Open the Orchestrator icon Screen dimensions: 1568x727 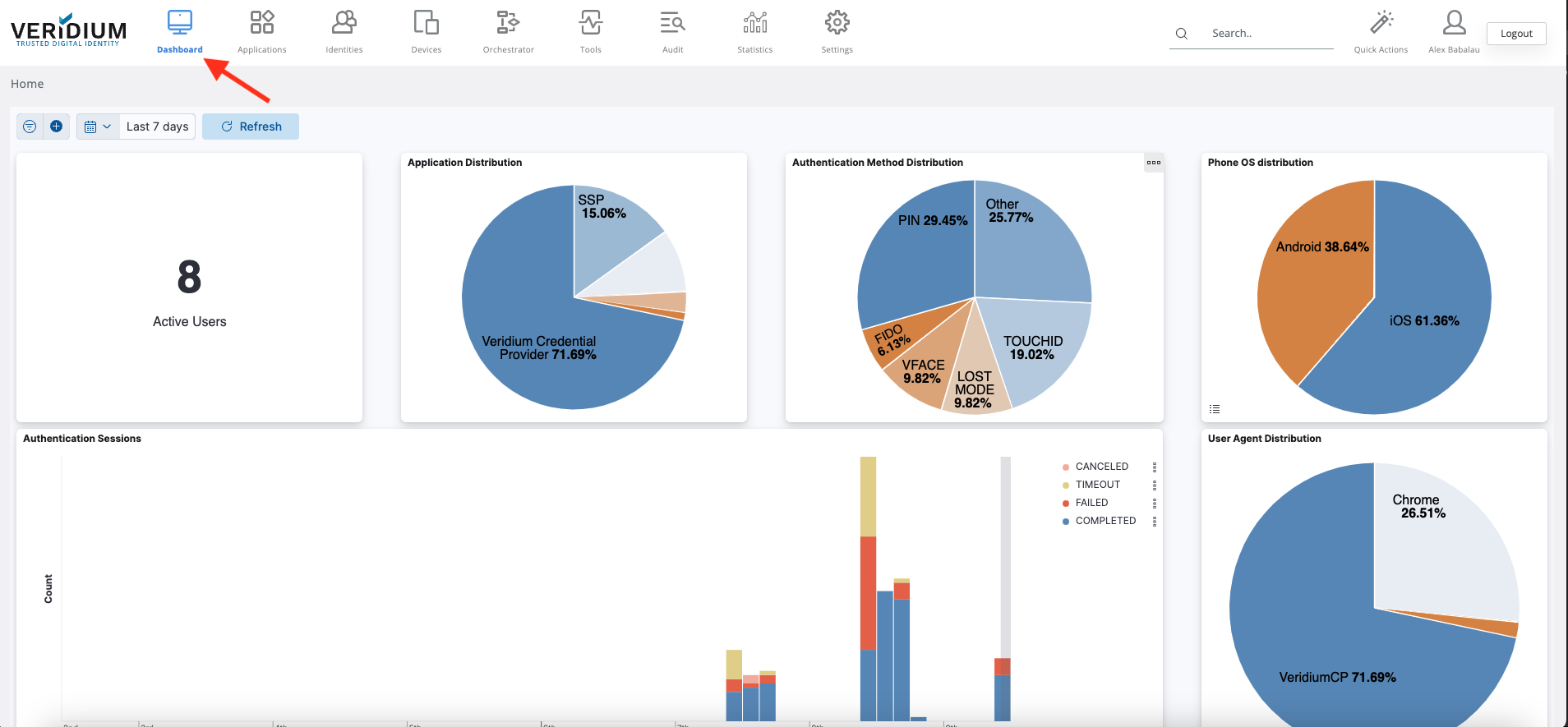(508, 23)
